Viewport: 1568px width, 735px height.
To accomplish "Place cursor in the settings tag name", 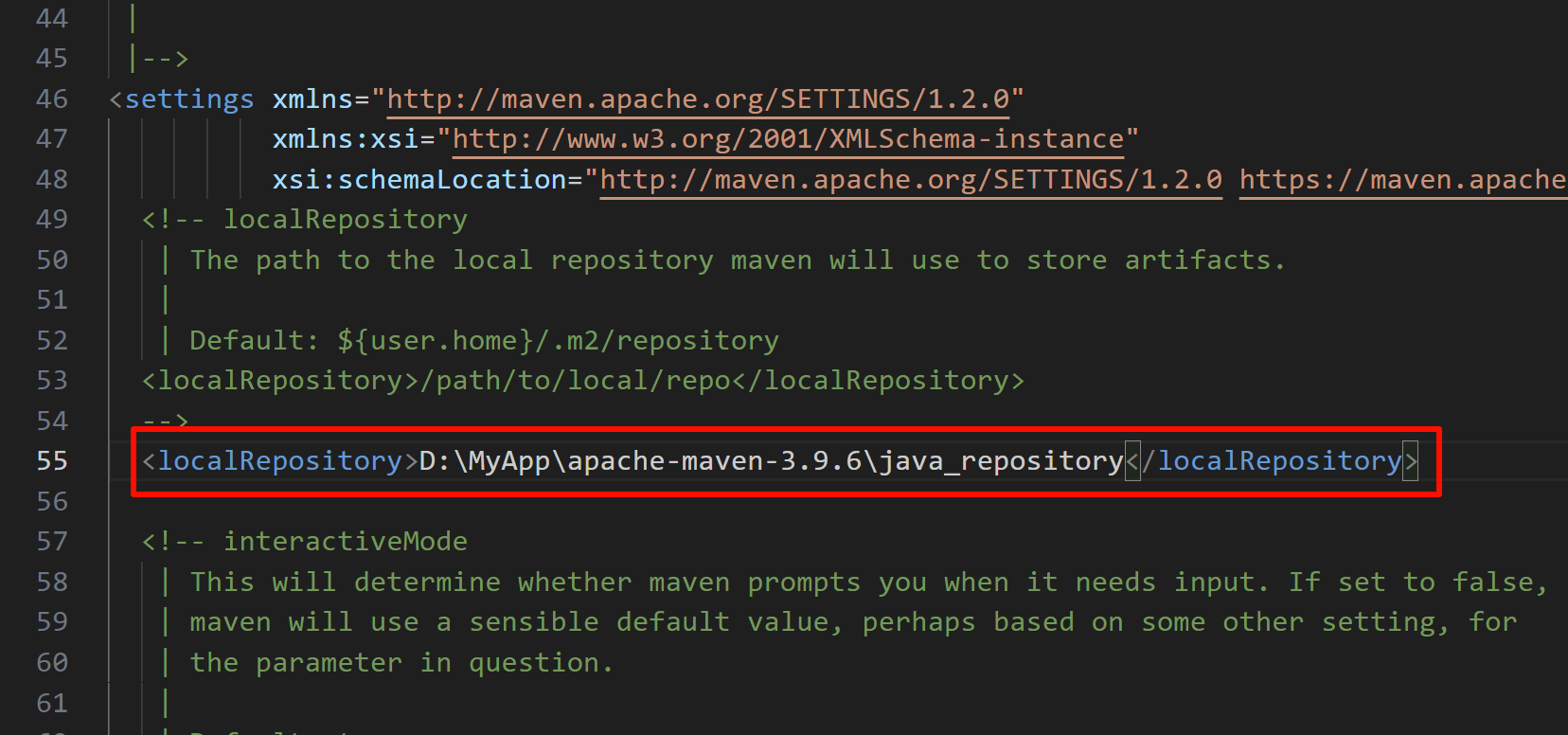I will pyautogui.click(x=189, y=99).
